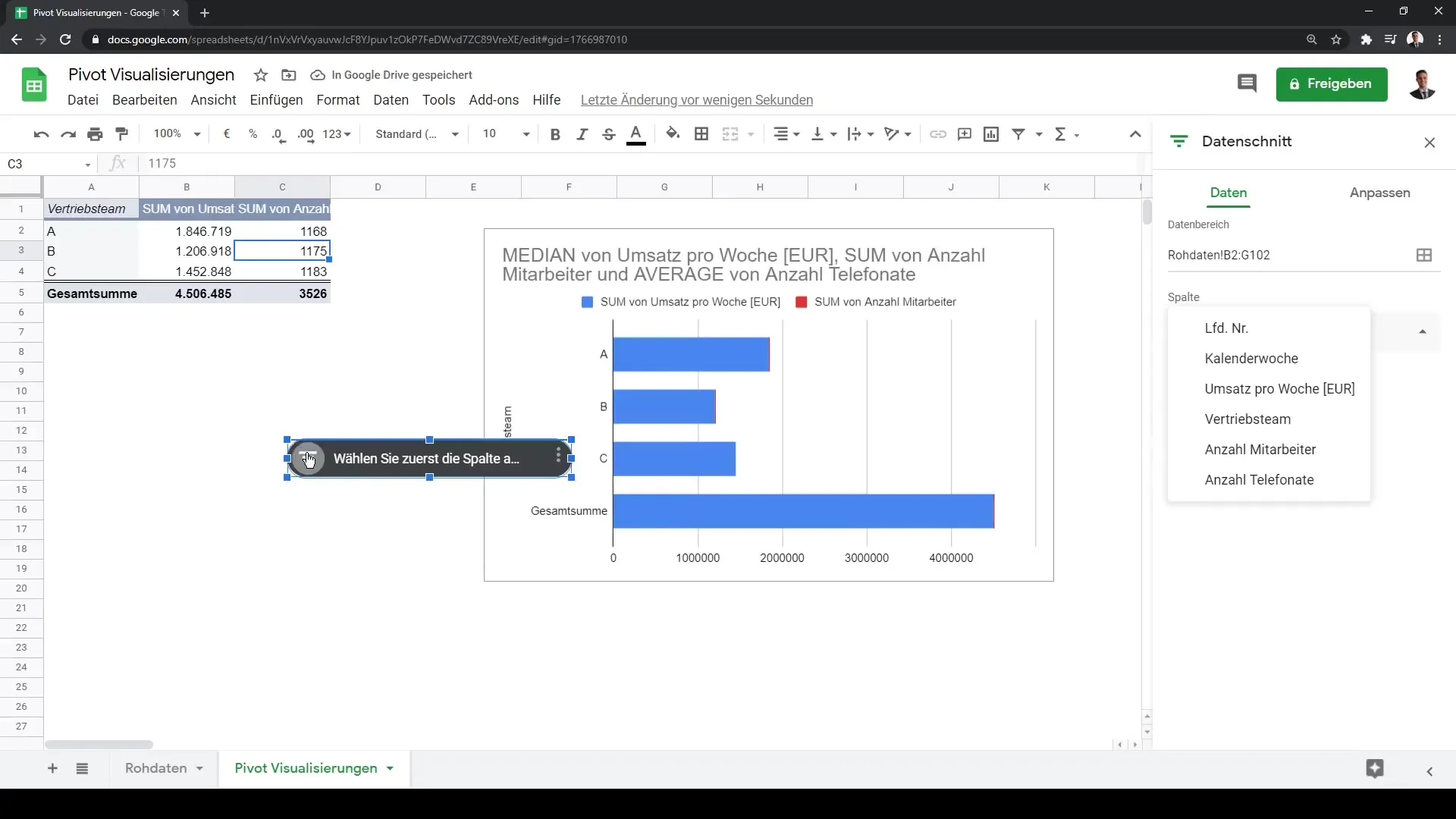
Task: Increase decimal places
Action: coord(306,134)
